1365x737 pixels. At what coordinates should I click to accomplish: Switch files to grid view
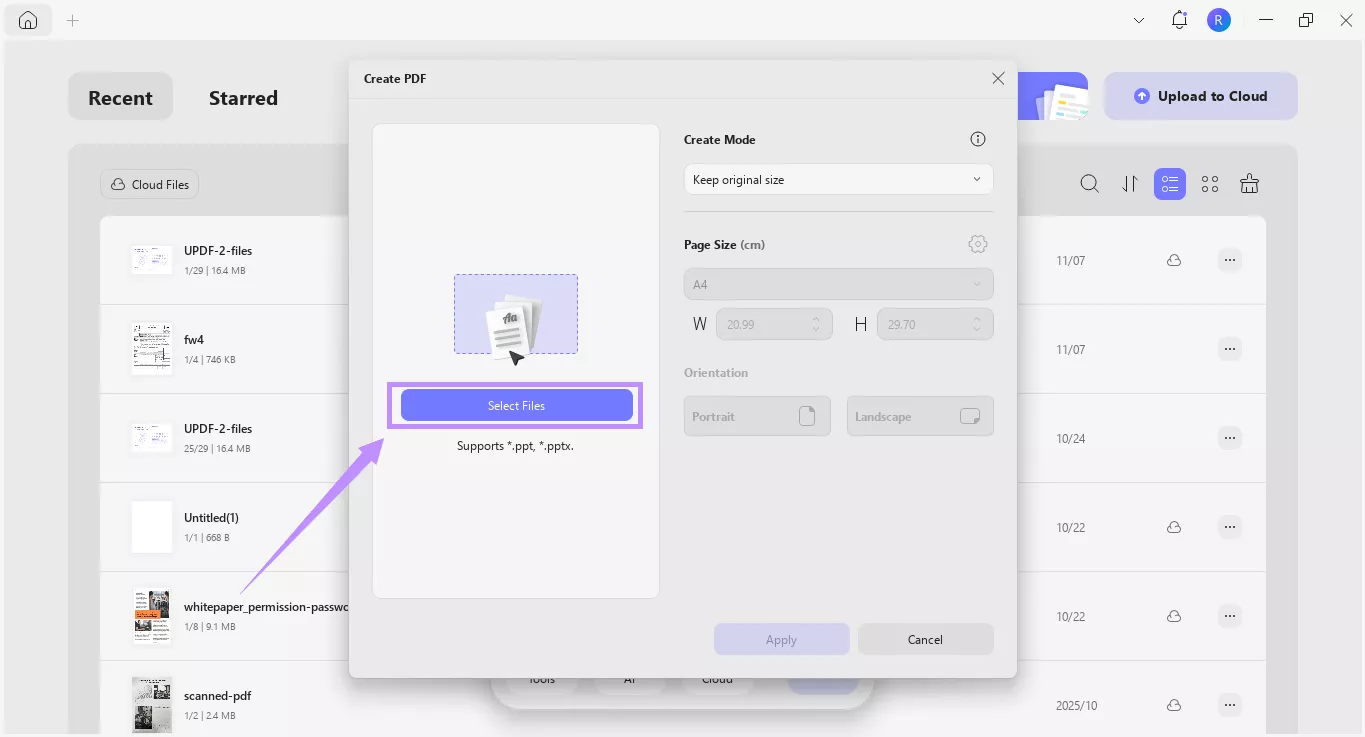[1209, 184]
